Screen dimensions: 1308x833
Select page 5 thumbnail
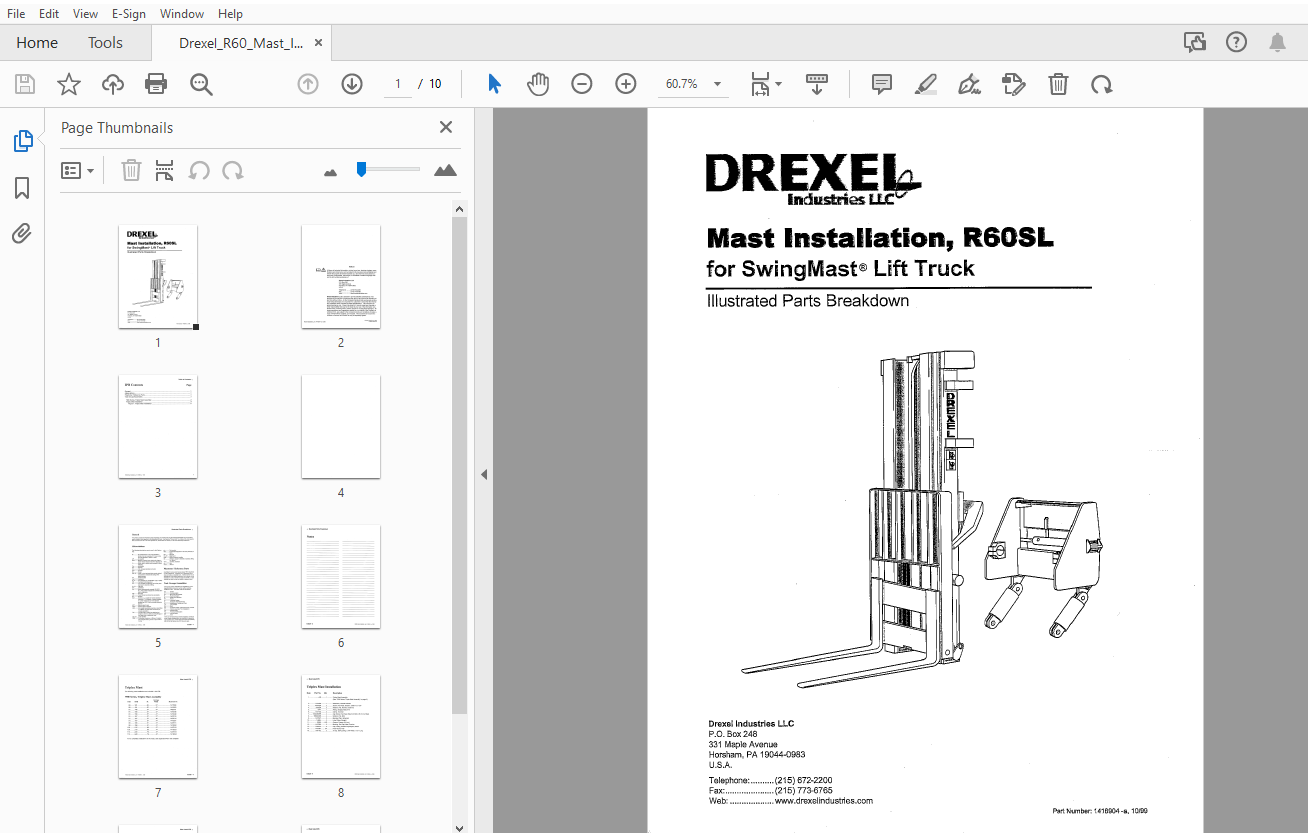pos(158,577)
